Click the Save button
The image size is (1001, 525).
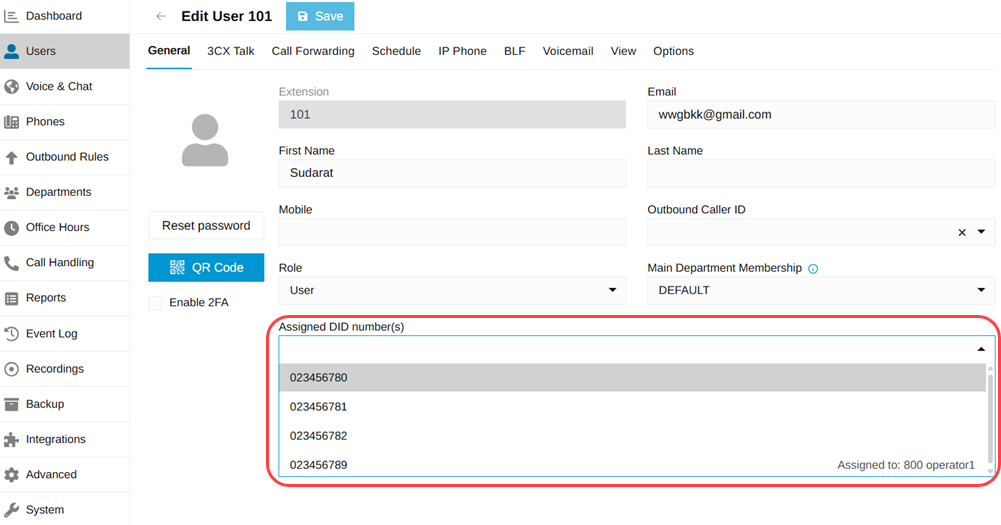(320, 17)
